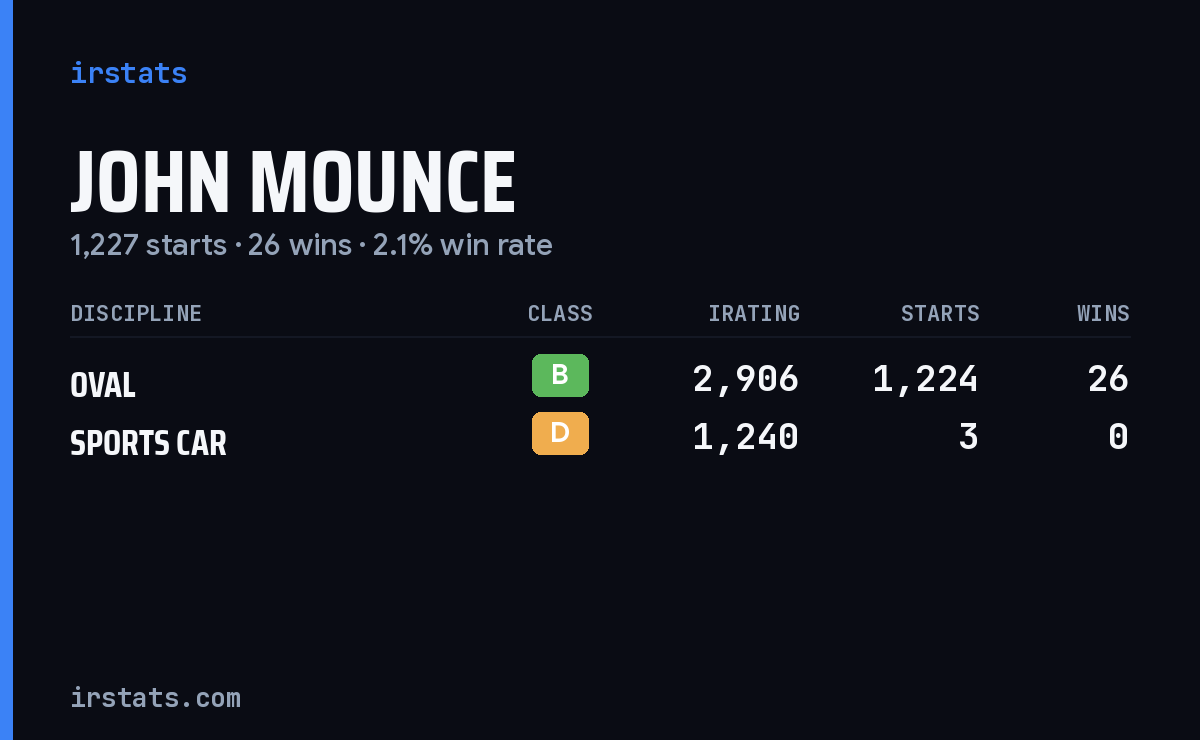1200x740 pixels.
Task: Sort by the Class column header
Action: pyautogui.click(x=560, y=313)
